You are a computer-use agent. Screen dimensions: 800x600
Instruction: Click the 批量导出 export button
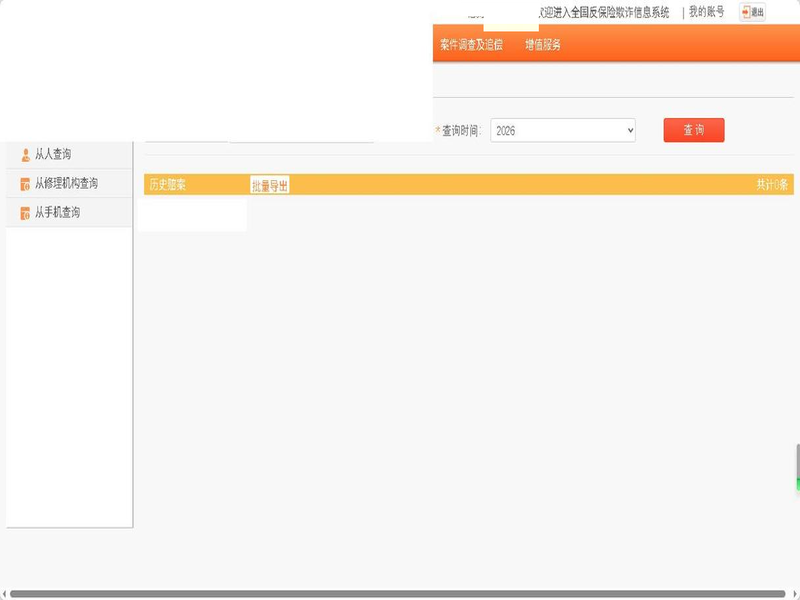[x=269, y=185]
